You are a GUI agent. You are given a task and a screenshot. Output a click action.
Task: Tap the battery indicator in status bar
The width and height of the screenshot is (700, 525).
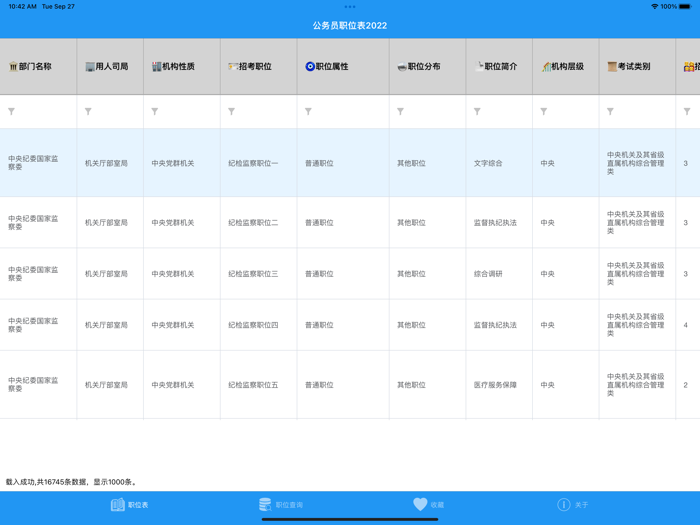coord(685,7)
